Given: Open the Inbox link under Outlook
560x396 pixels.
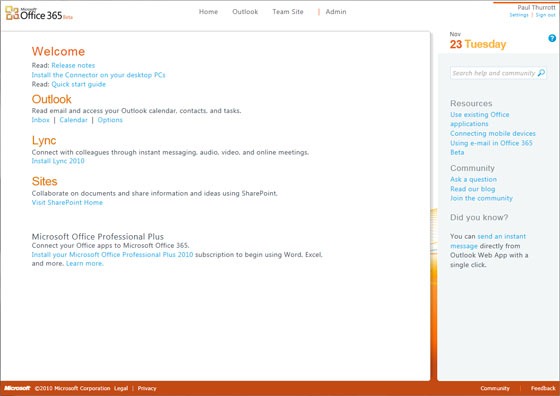Looking at the screenshot, I should click(40, 120).
